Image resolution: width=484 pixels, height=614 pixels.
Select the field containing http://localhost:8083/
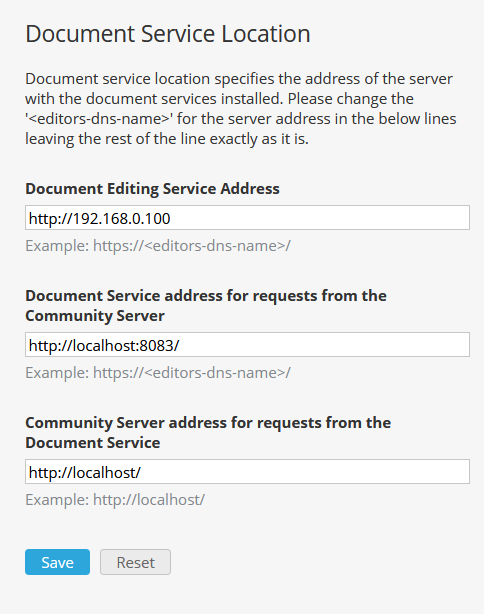click(x=247, y=345)
